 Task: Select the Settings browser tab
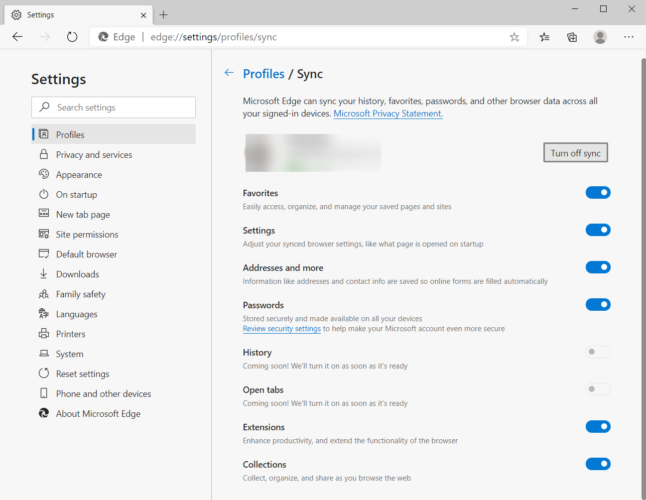tap(78, 15)
